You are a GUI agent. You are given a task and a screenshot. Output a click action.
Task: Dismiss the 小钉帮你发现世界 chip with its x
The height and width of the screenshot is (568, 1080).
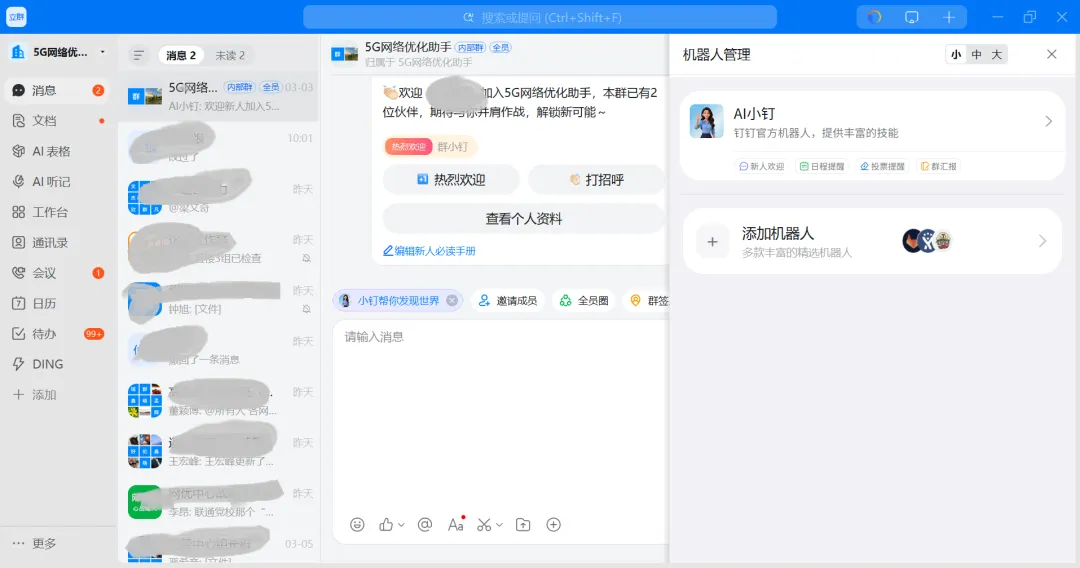click(452, 300)
